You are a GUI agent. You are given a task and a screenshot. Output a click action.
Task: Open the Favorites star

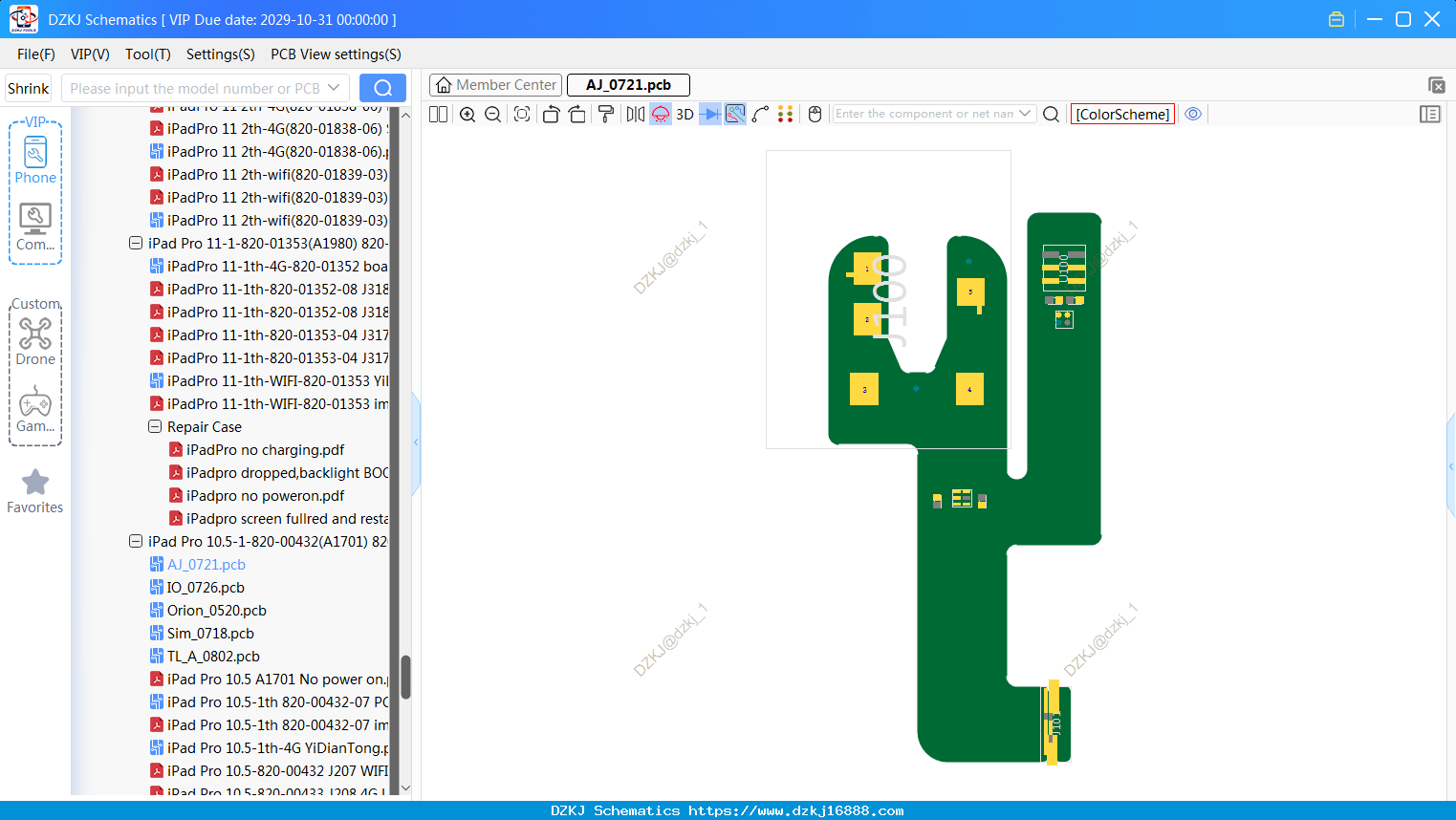35,491
